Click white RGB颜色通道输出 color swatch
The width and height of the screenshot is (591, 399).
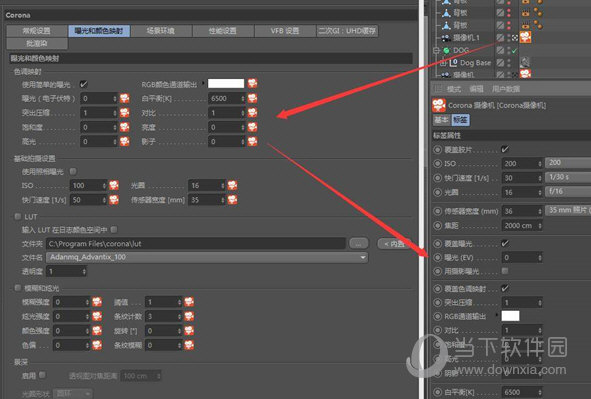tap(226, 83)
